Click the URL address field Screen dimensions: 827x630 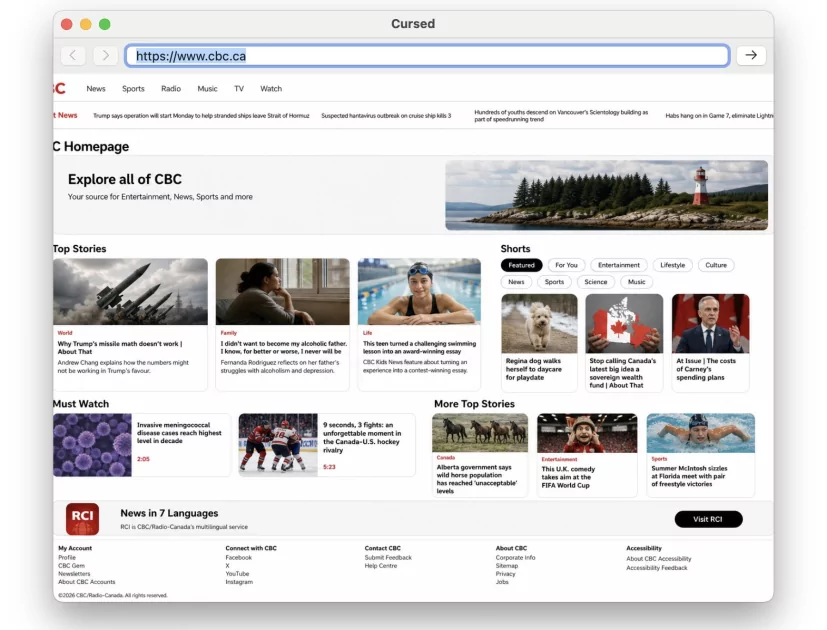(x=427, y=56)
